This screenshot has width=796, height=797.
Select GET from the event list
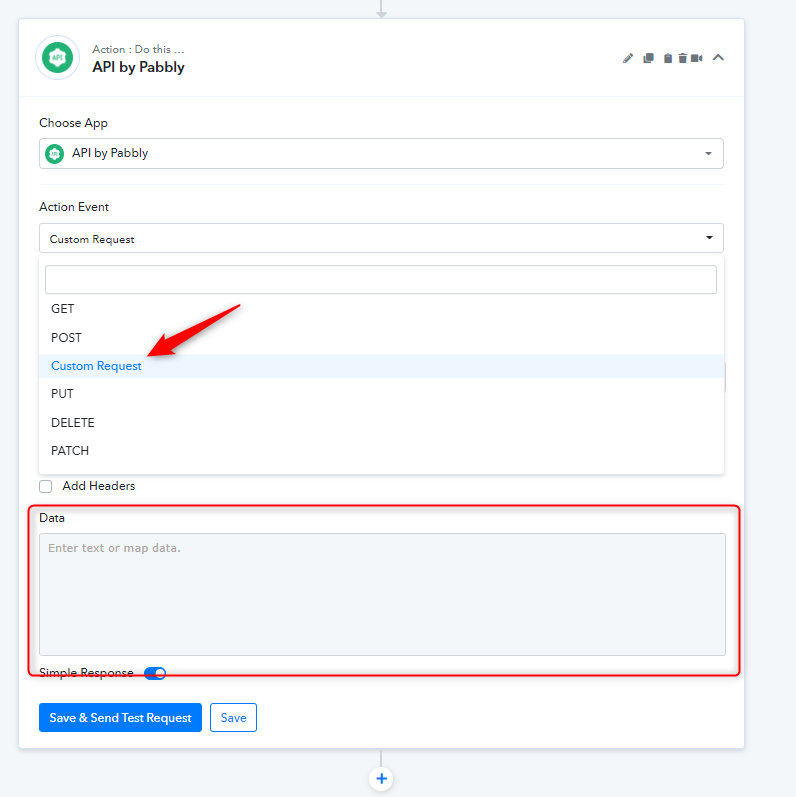(x=63, y=309)
